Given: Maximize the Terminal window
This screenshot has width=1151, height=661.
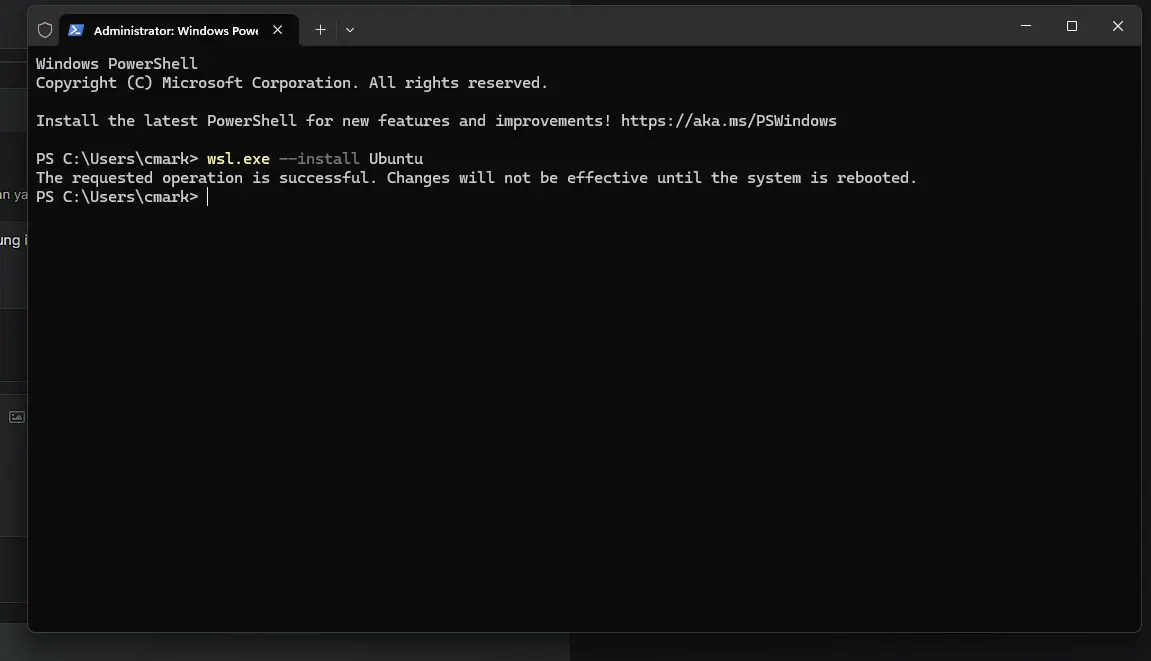Looking at the screenshot, I should (x=1072, y=26).
